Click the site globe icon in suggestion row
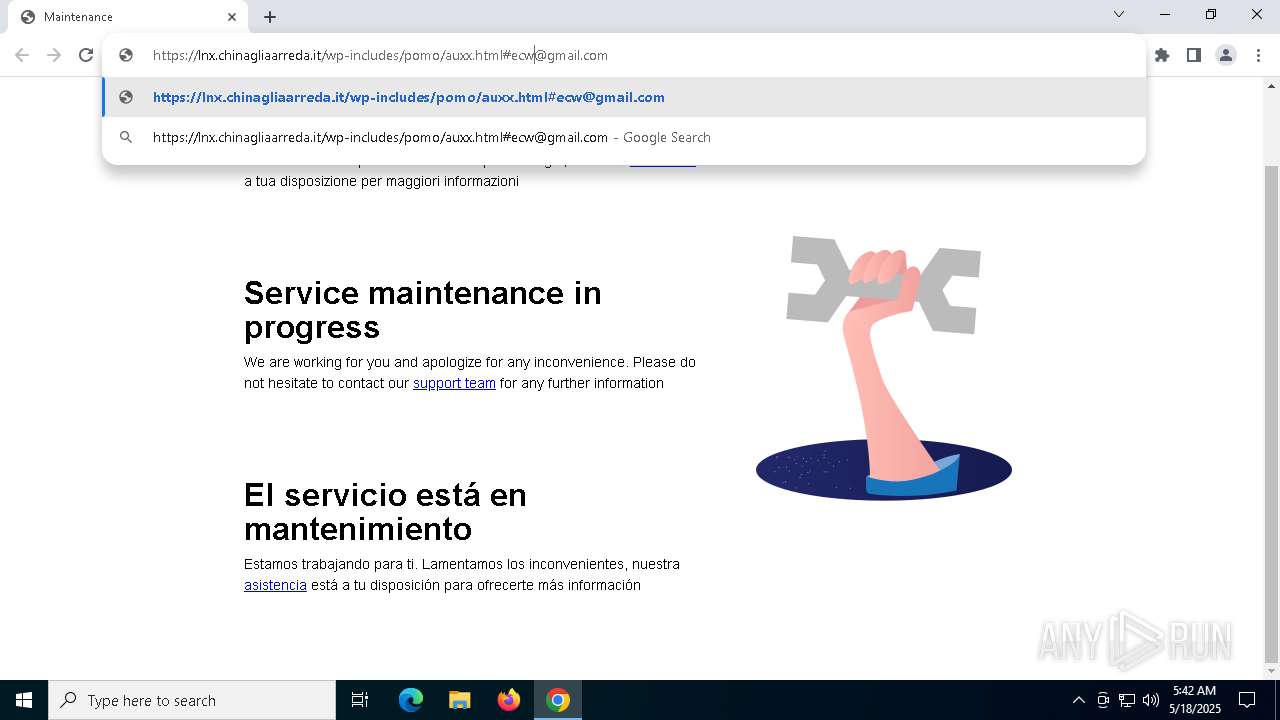 click(126, 97)
